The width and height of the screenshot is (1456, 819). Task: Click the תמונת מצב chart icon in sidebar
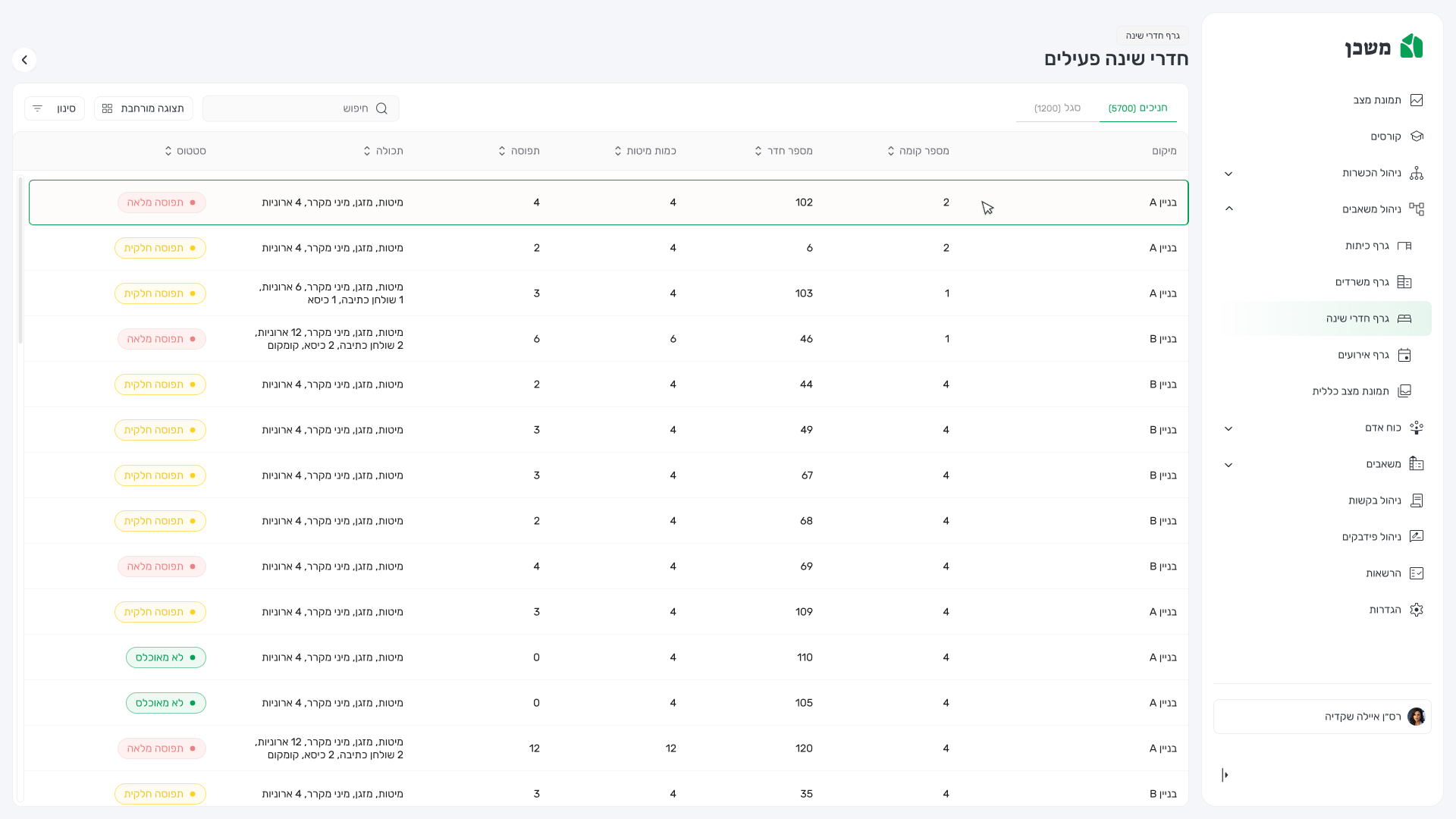point(1416,100)
